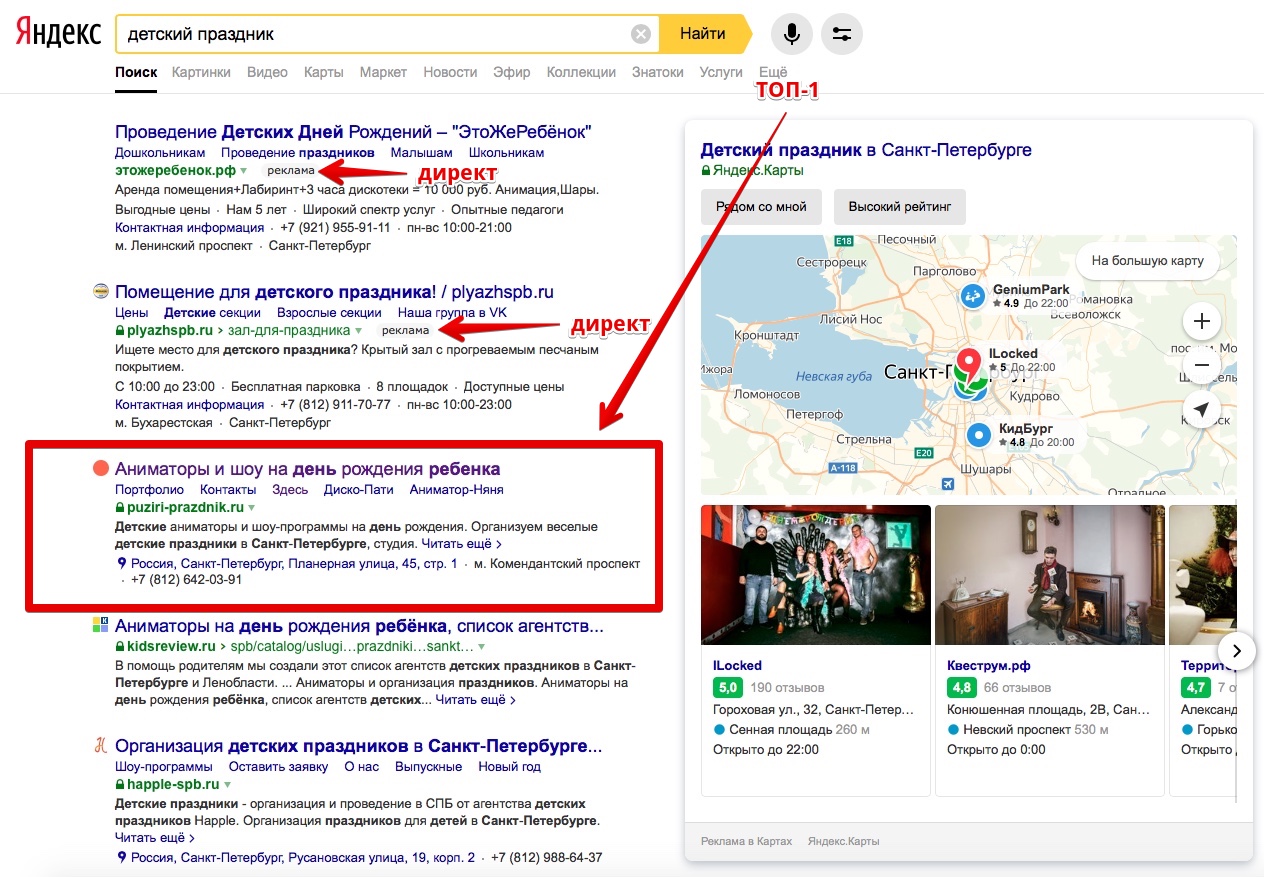Open the ЭтоЖеРебёнок ad title link

coord(353,132)
